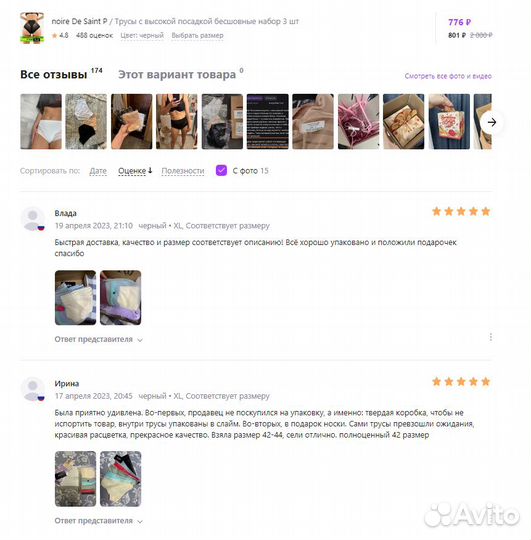Click the next arrow in photo carousel

coord(492,122)
